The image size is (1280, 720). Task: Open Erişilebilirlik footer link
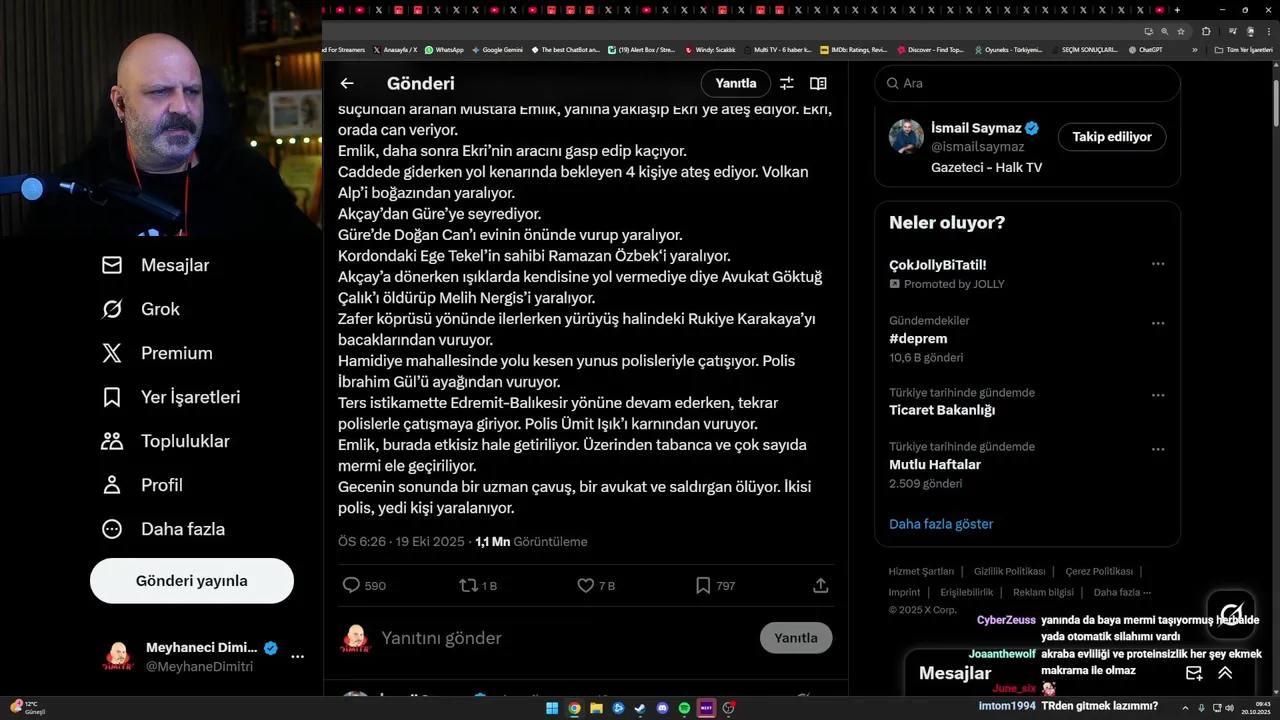(967, 593)
